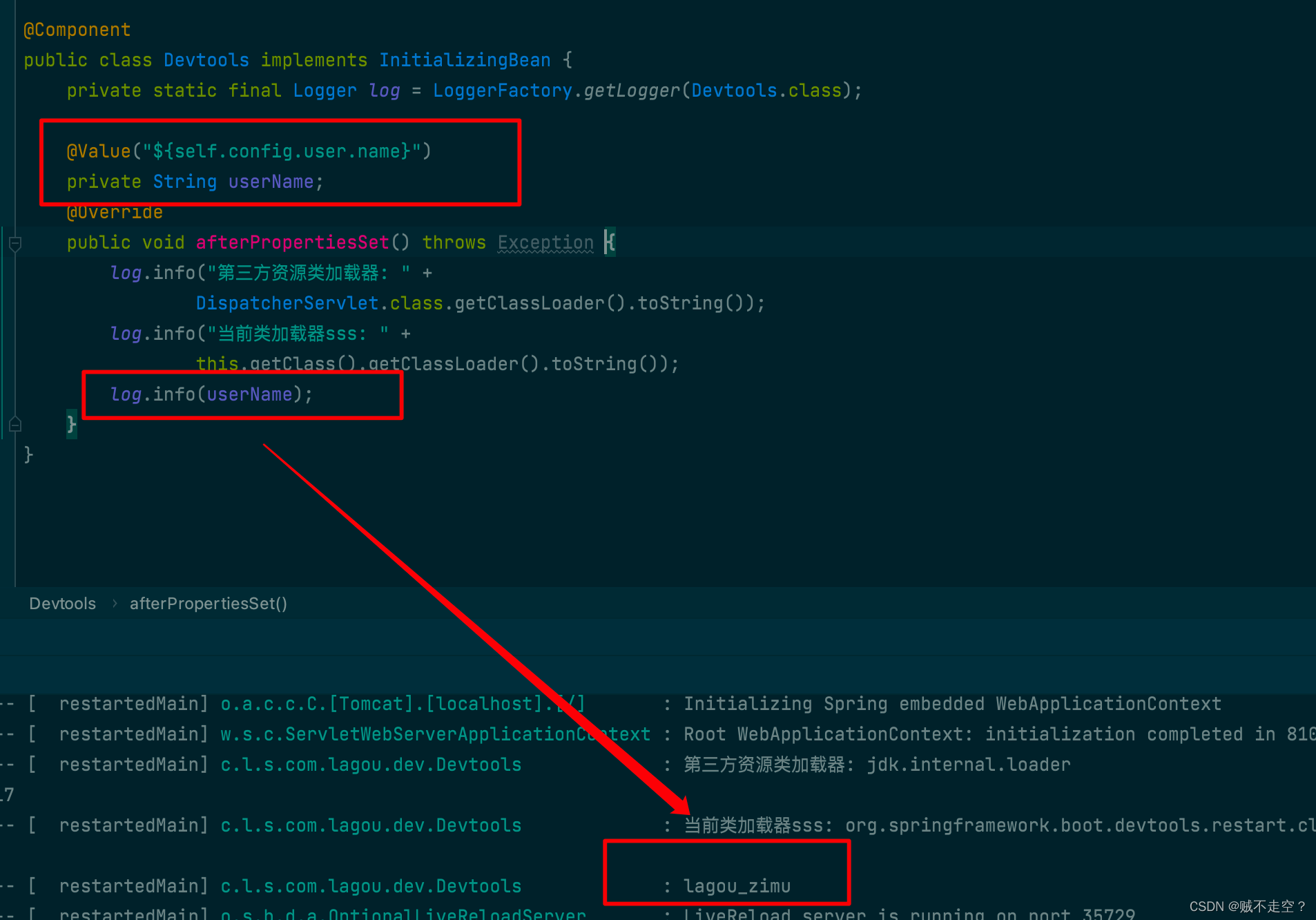1316x920 pixels.
Task: Click log.info(userName) statement
Action: coord(211,394)
